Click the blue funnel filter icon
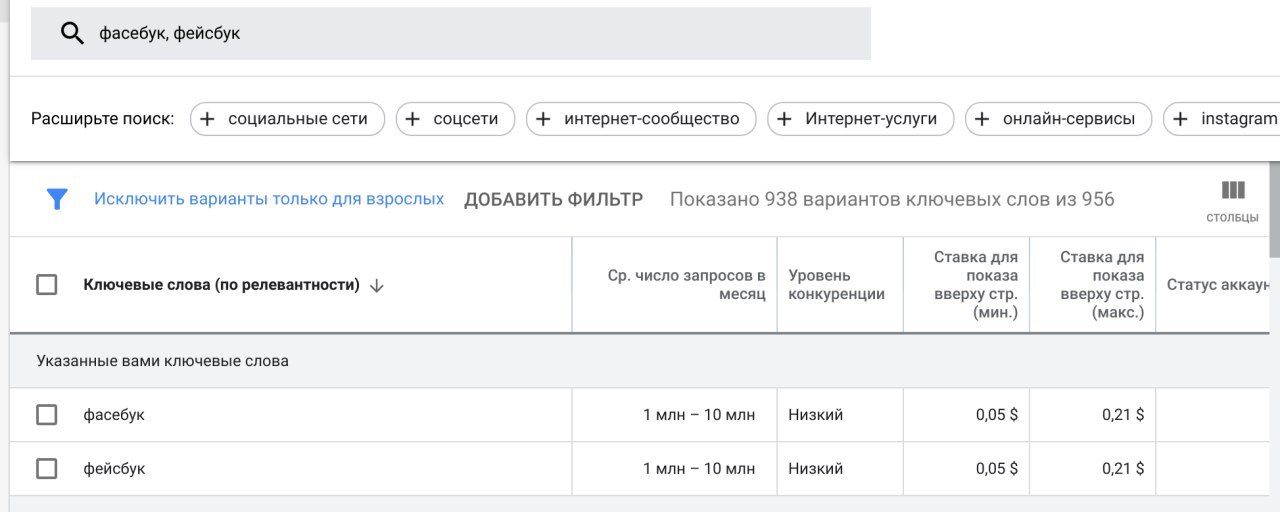Viewport: 1280px width, 512px height. [57, 199]
